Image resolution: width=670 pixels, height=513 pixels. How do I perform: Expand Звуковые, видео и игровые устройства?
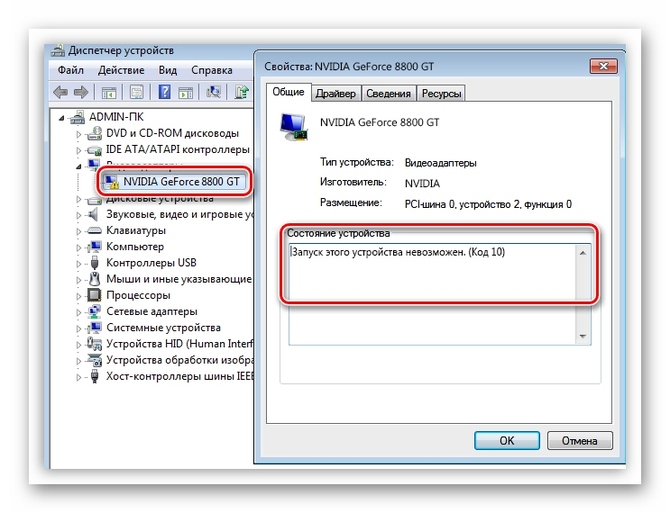click(79, 215)
